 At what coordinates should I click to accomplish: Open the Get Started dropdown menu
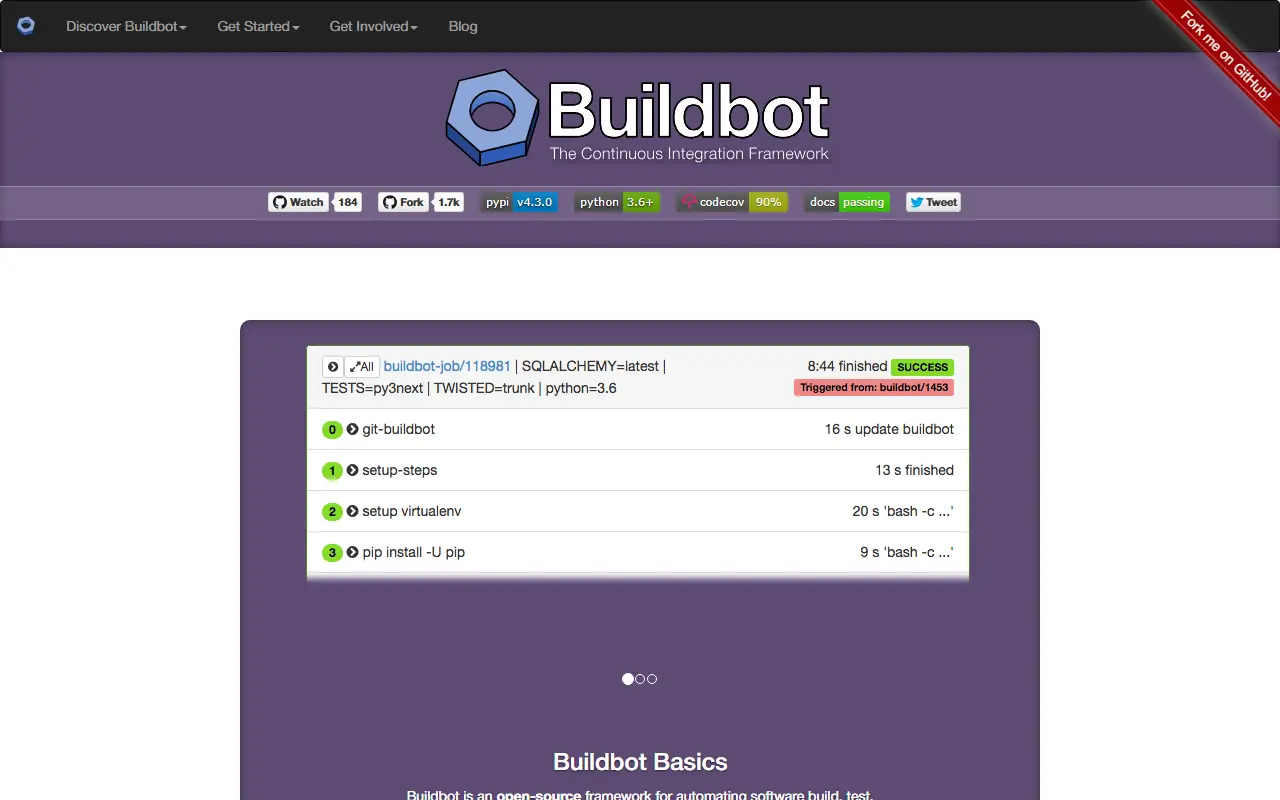click(x=258, y=26)
